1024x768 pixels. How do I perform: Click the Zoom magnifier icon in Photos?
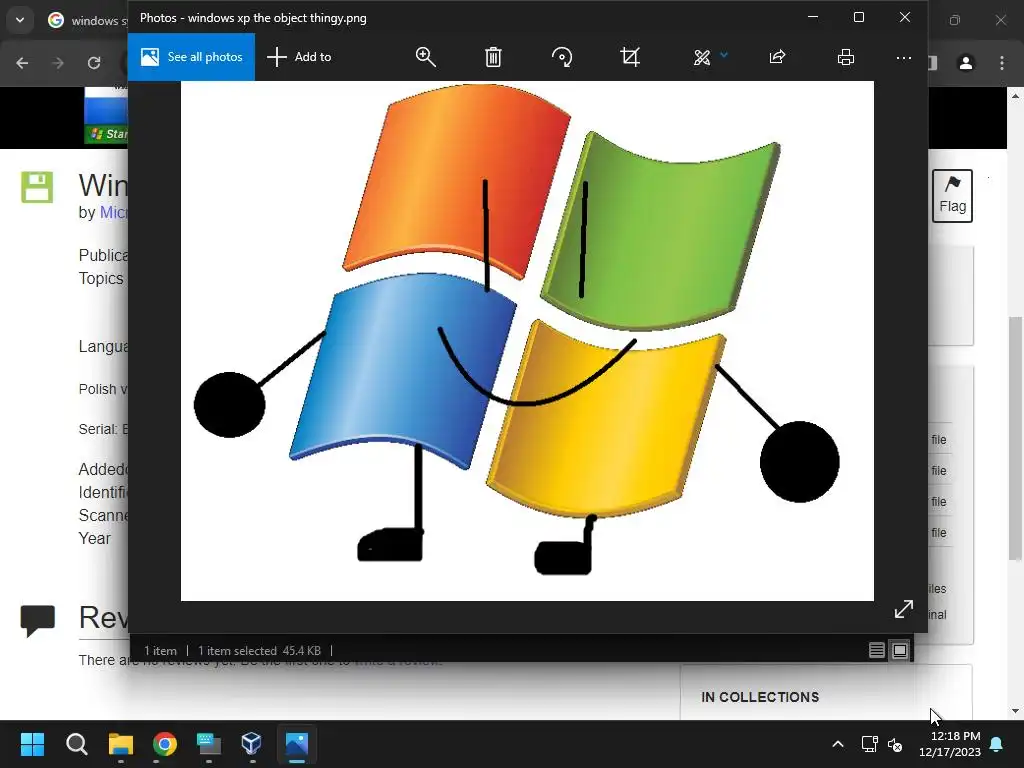tap(426, 57)
